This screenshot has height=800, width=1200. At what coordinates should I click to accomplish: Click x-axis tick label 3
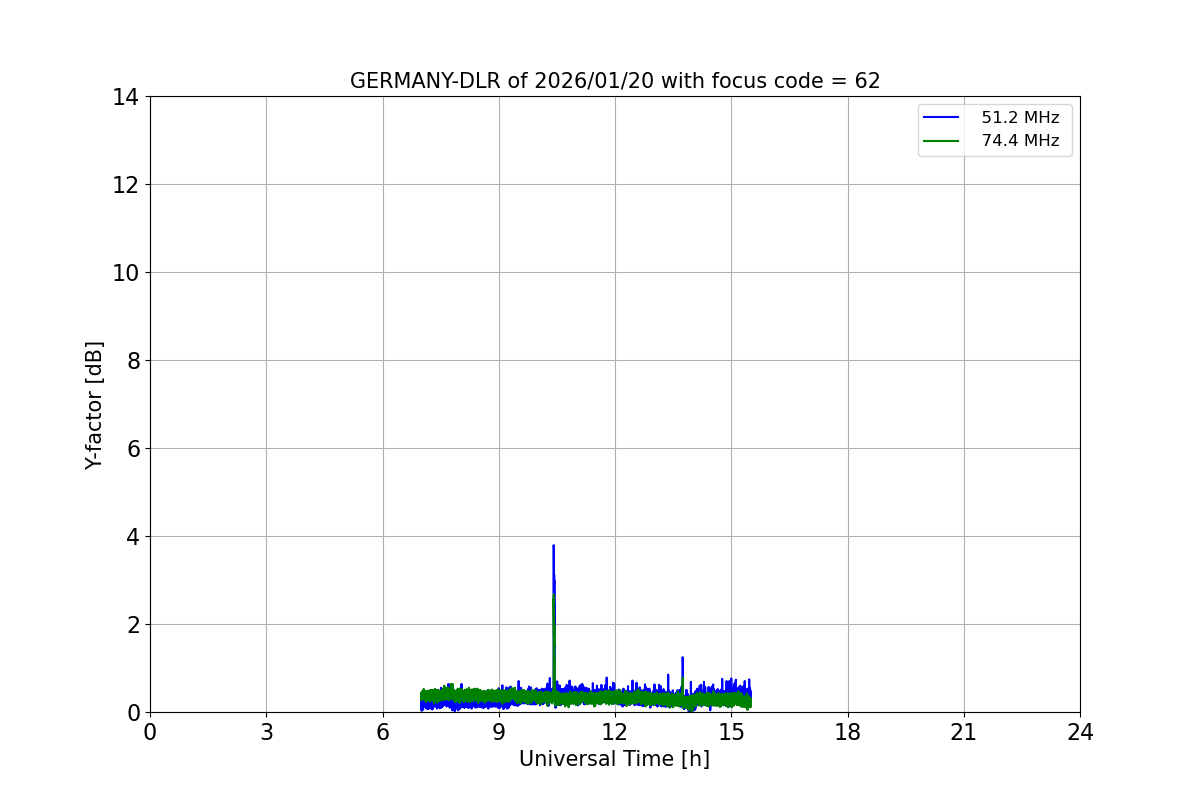[266, 732]
